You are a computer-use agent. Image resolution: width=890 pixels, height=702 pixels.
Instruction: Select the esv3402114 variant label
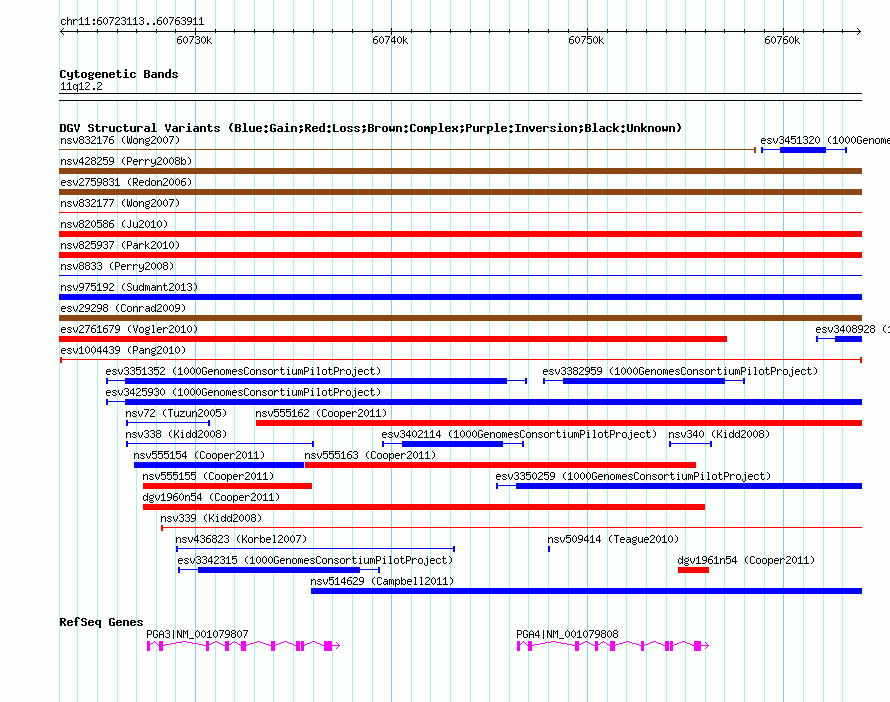click(x=519, y=434)
